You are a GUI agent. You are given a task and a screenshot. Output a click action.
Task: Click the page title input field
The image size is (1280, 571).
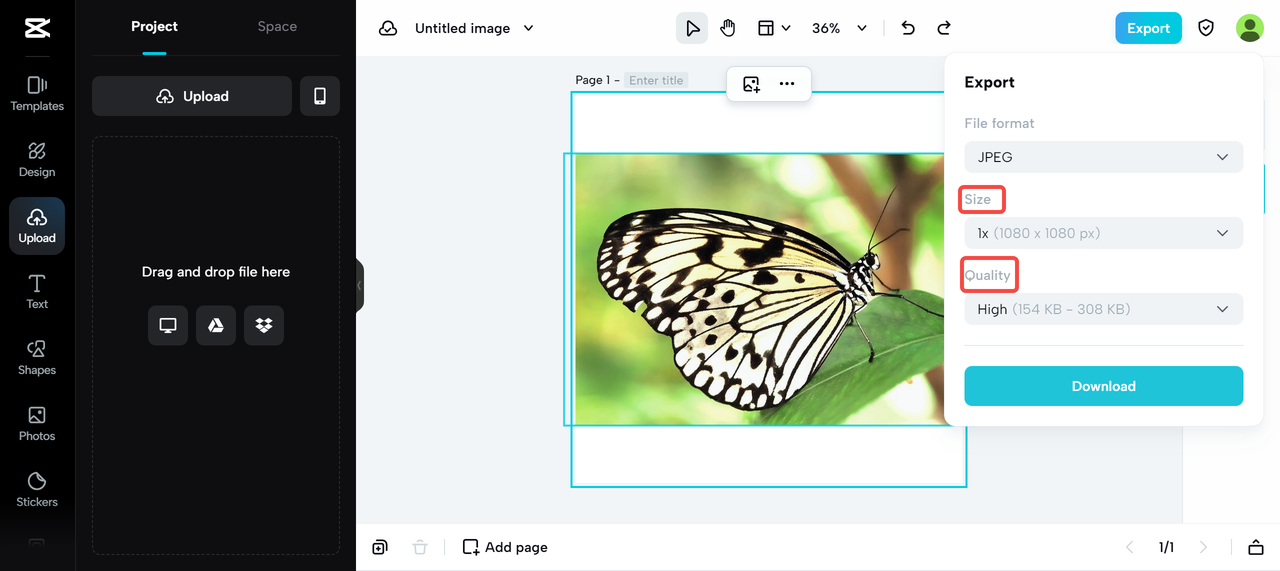point(657,80)
